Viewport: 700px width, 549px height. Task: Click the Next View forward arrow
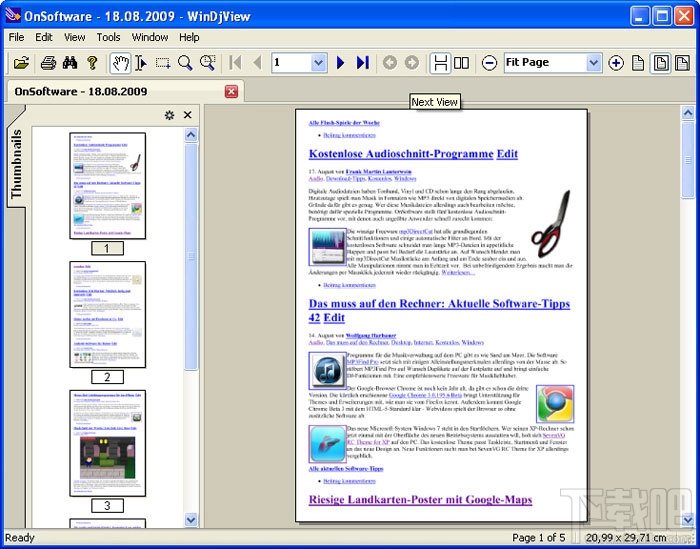click(412, 63)
